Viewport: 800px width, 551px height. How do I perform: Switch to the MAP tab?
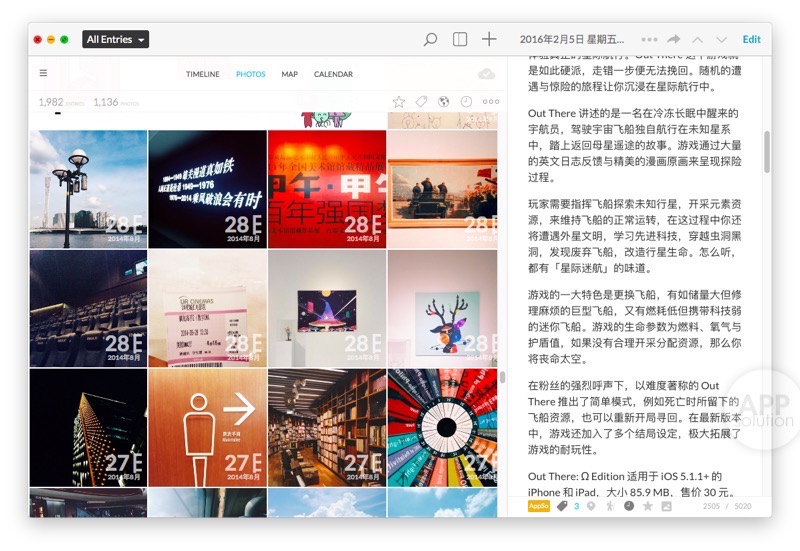tap(289, 74)
